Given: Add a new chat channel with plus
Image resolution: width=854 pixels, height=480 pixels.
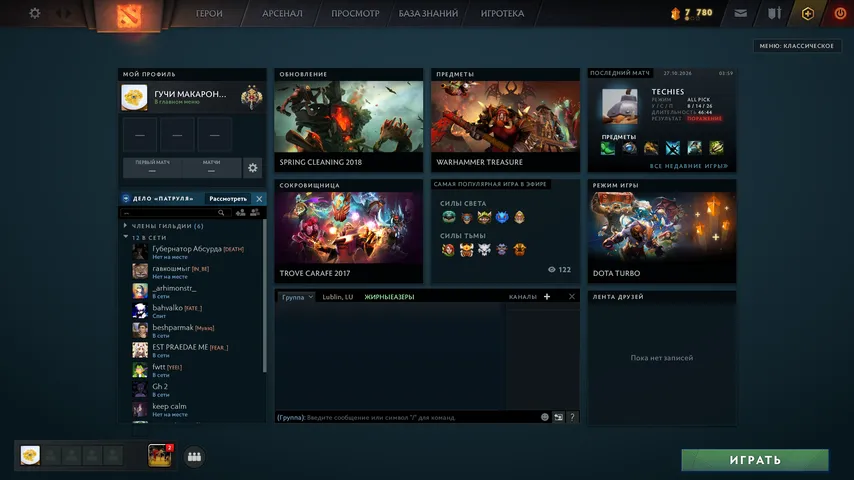Looking at the screenshot, I should (x=547, y=296).
